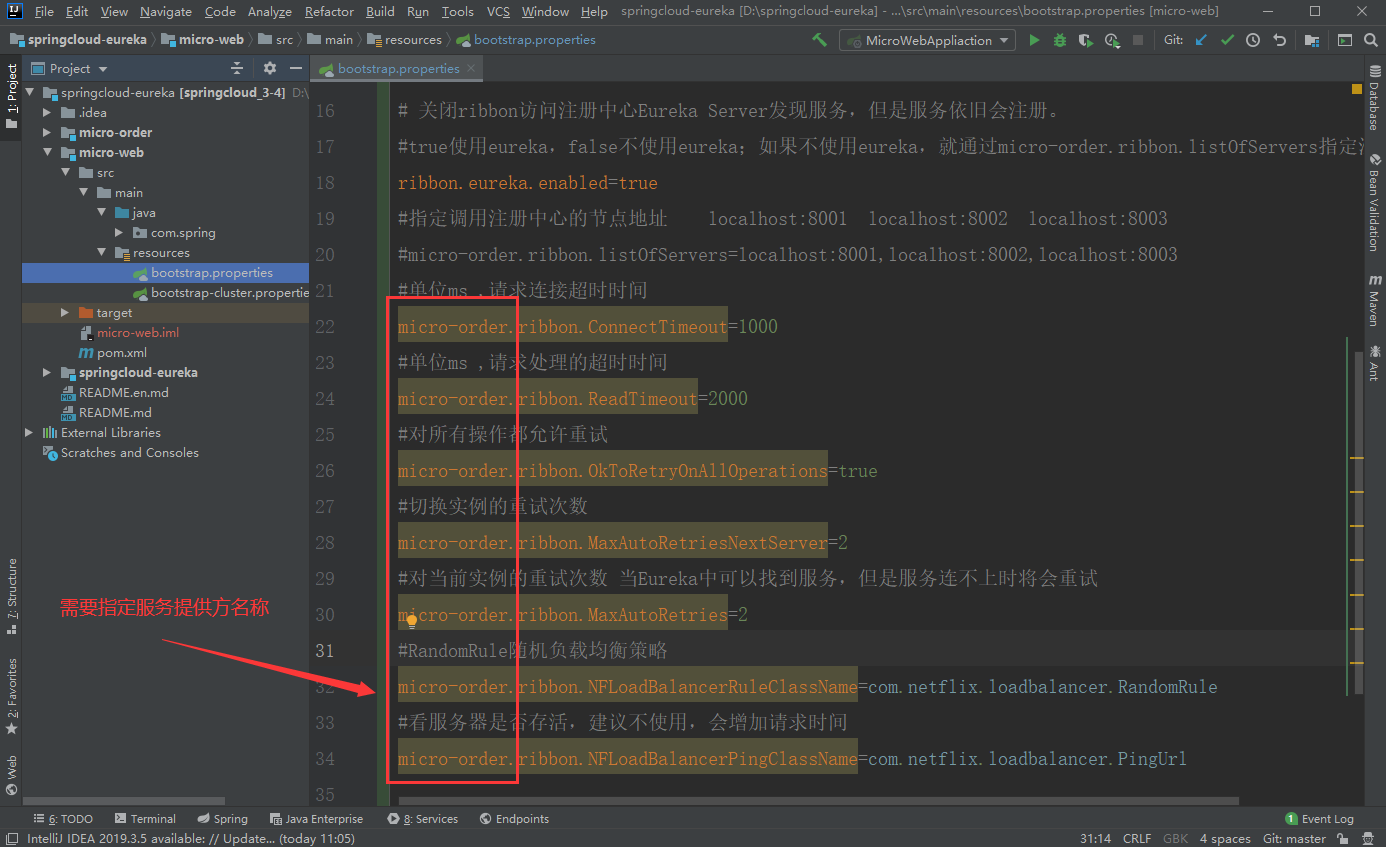Commit changes with the green checkmark icon
Image resolution: width=1386 pixels, height=847 pixels.
point(1227,41)
